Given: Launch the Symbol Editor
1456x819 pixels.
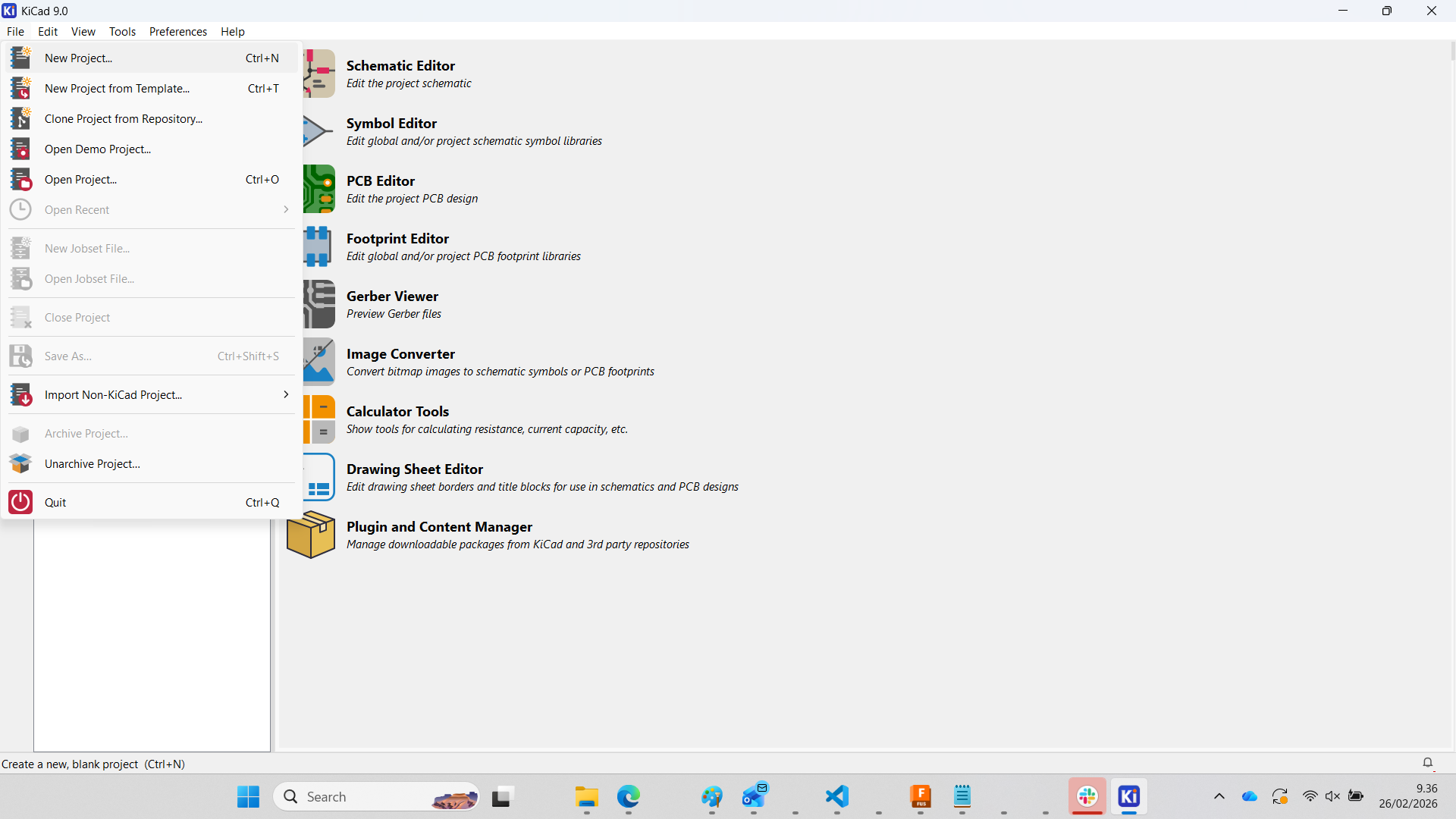Looking at the screenshot, I should (391, 130).
